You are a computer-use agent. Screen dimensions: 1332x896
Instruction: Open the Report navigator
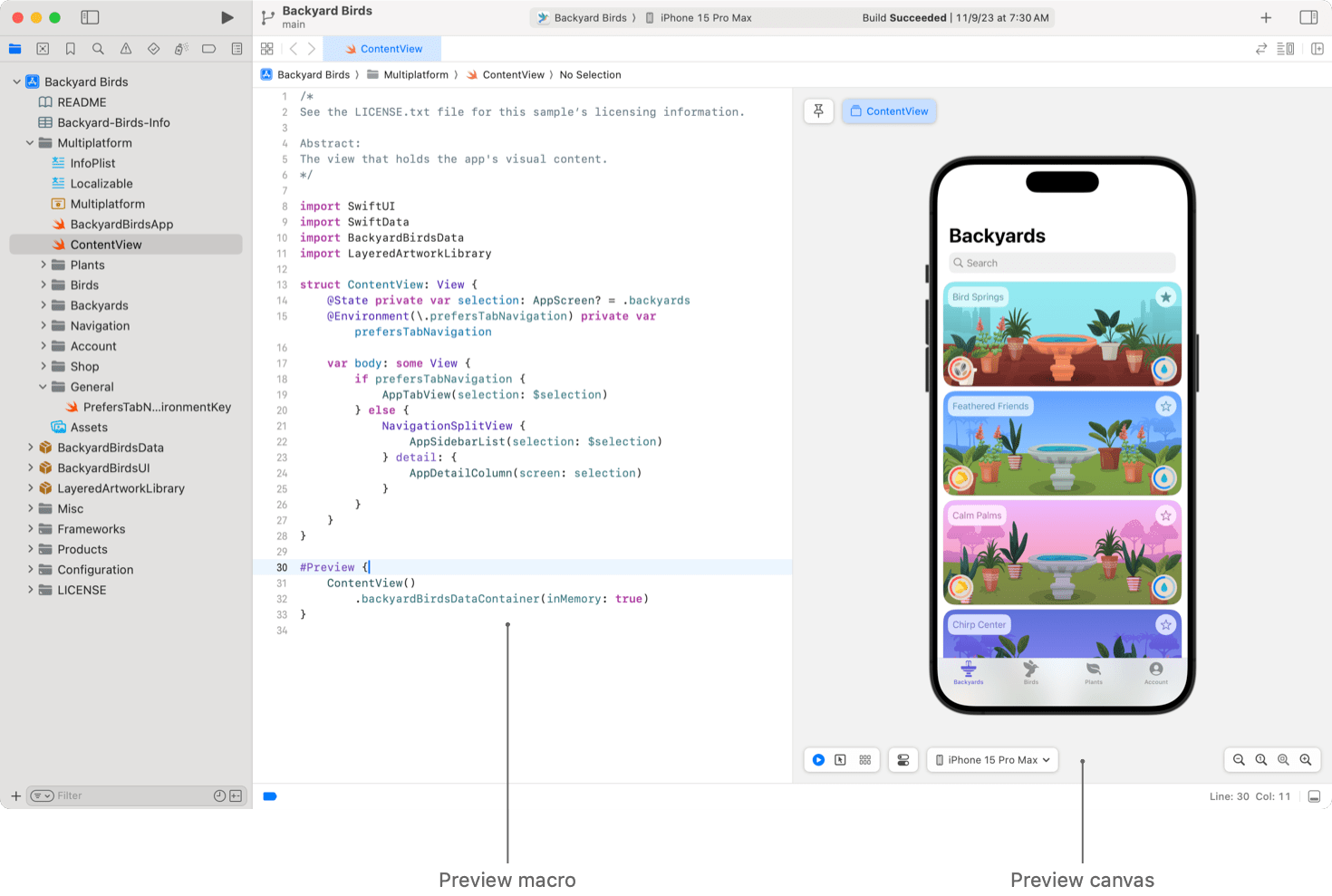pyautogui.click(x=236, y=48)
